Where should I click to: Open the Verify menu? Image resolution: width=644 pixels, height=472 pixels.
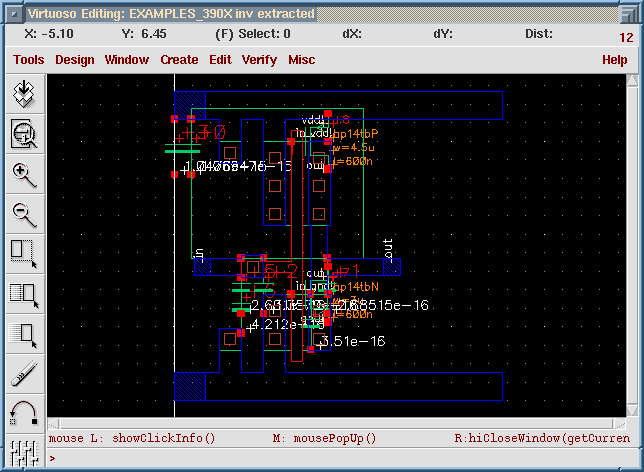259,60
